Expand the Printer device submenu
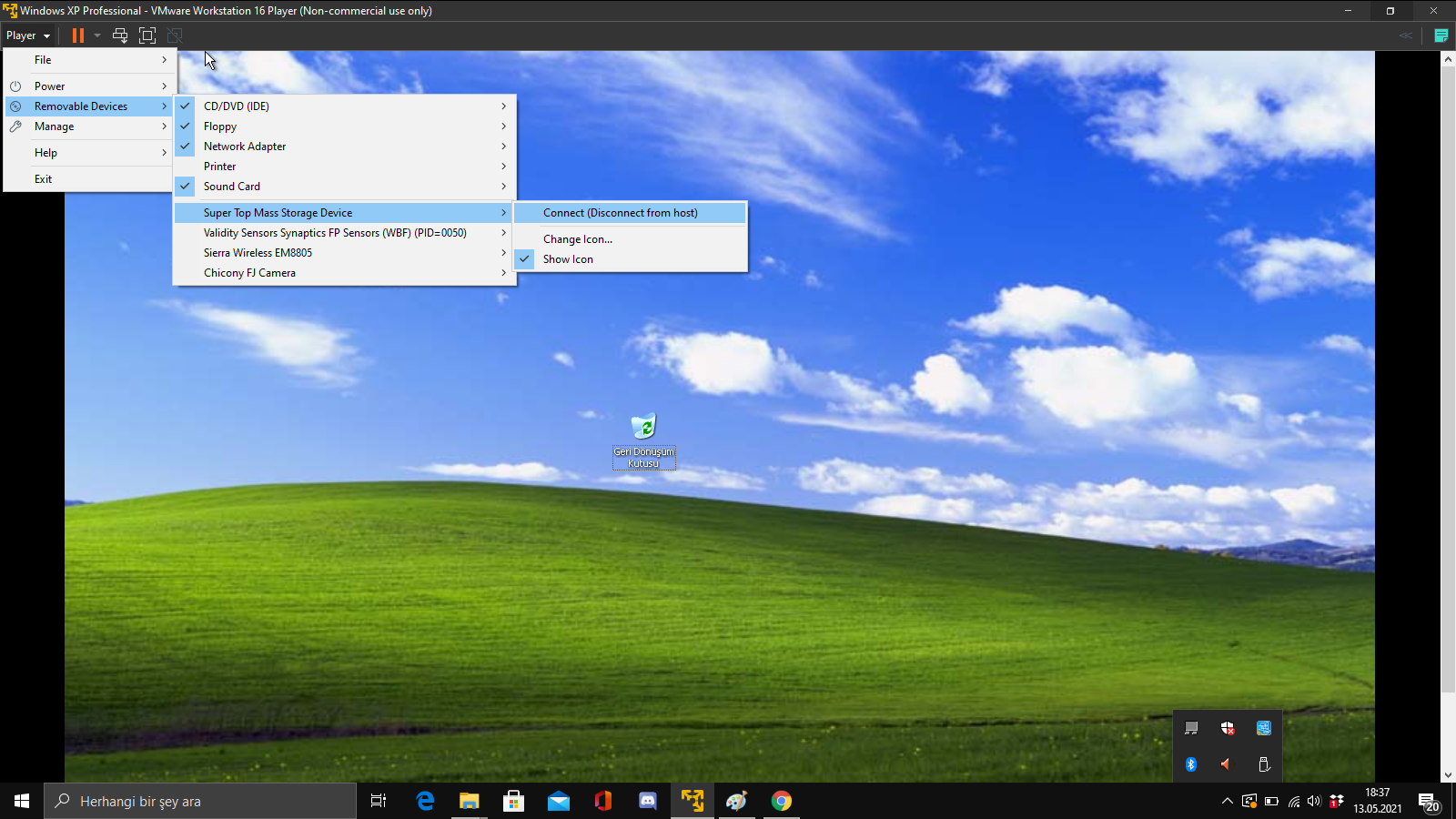Image resolution: width=1456 pixels, height=819 pixels. [344, 167]
